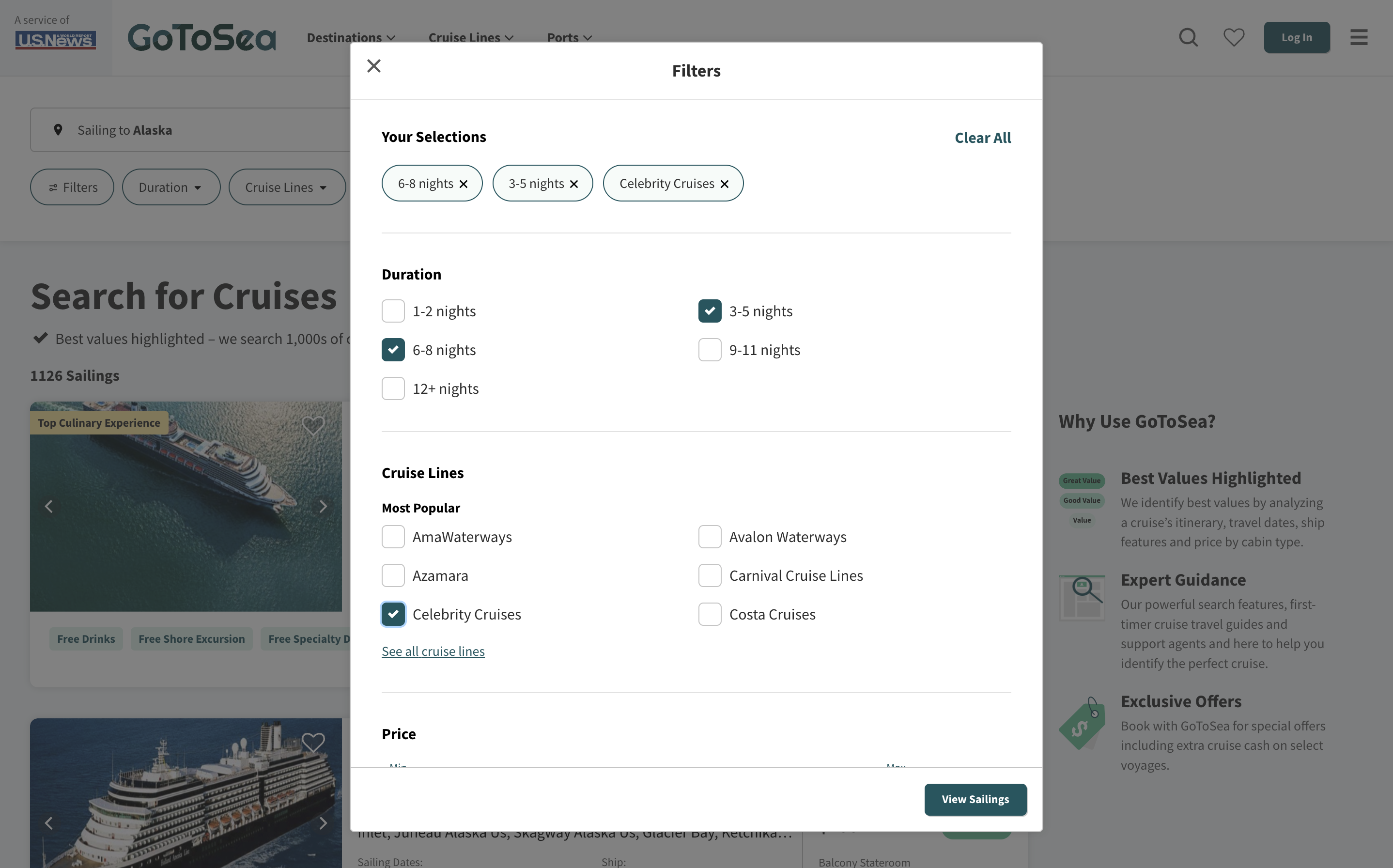Check the Azamara checkbox
Viewport: 1393px width, 868px height.
[x=393, y=576]
